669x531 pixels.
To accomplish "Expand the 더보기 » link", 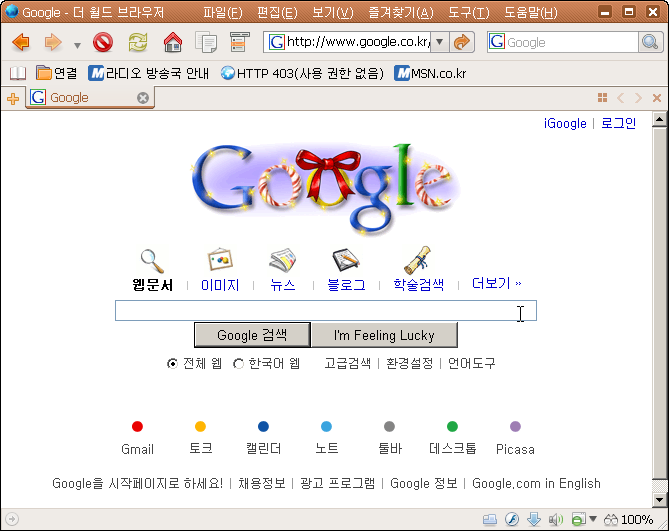I will [496, 283].
